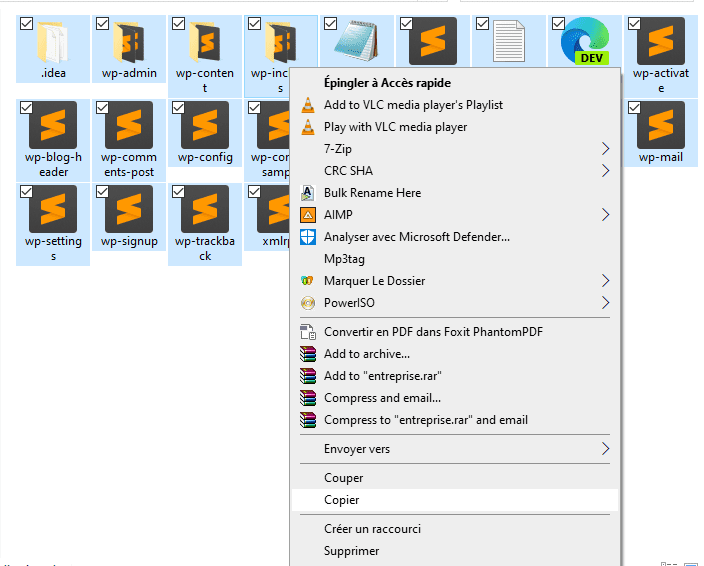Expand the PowerISO submenu arrow
The image size is (704, 566).
click(605, 303)
